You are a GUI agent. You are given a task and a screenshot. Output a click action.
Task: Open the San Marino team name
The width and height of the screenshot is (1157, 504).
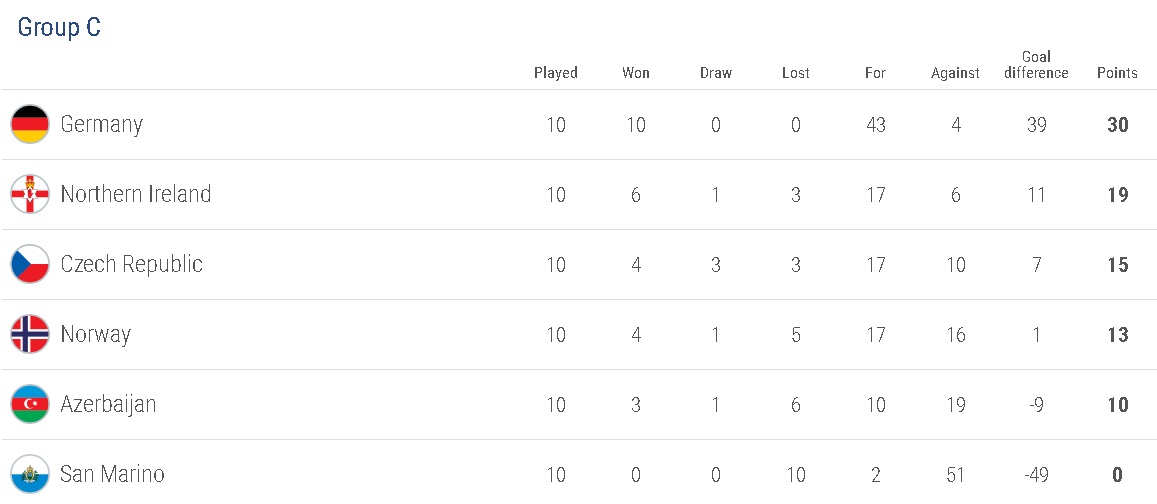pos(112,474)
